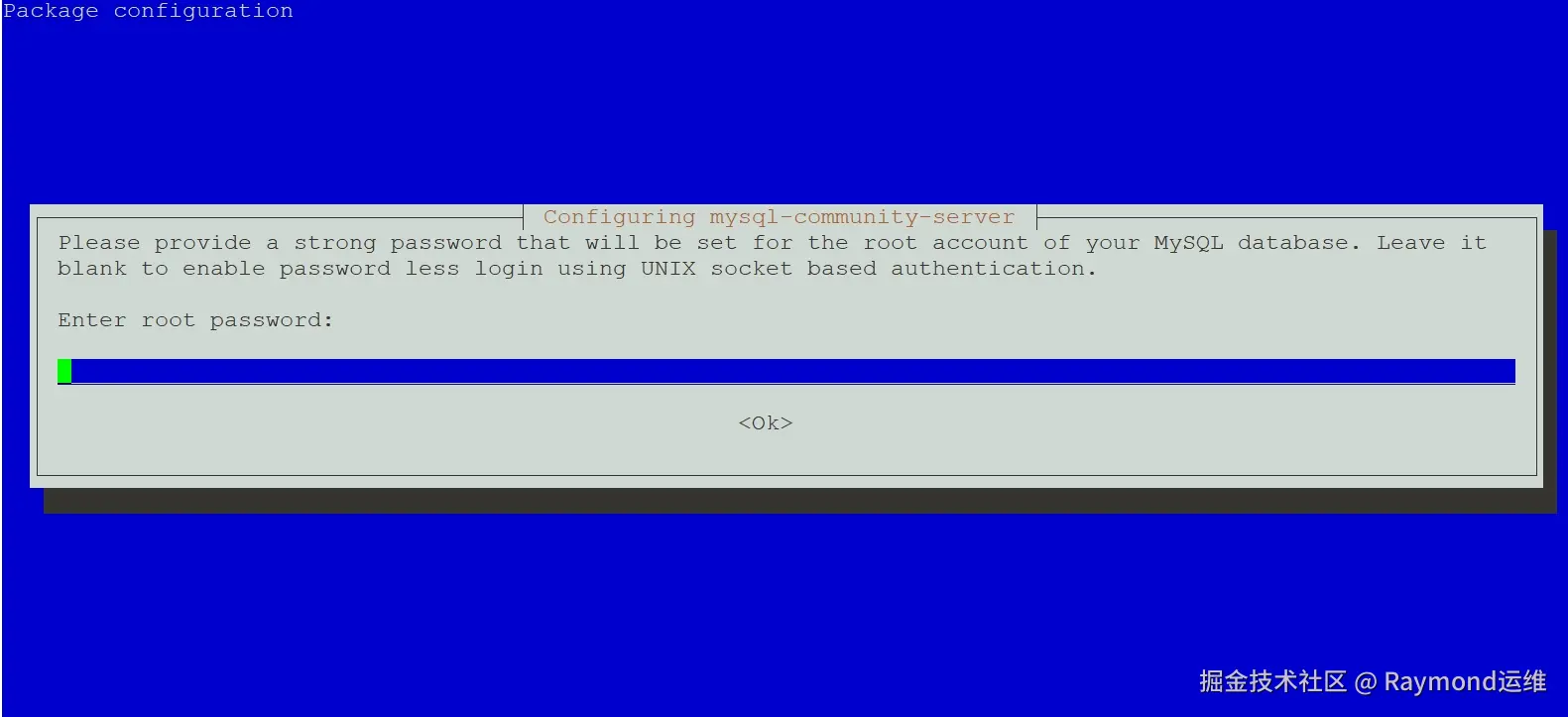The image size is (1568, 717).
Task: Click the word 'UNIX' in the description
Action: [667, 269]
